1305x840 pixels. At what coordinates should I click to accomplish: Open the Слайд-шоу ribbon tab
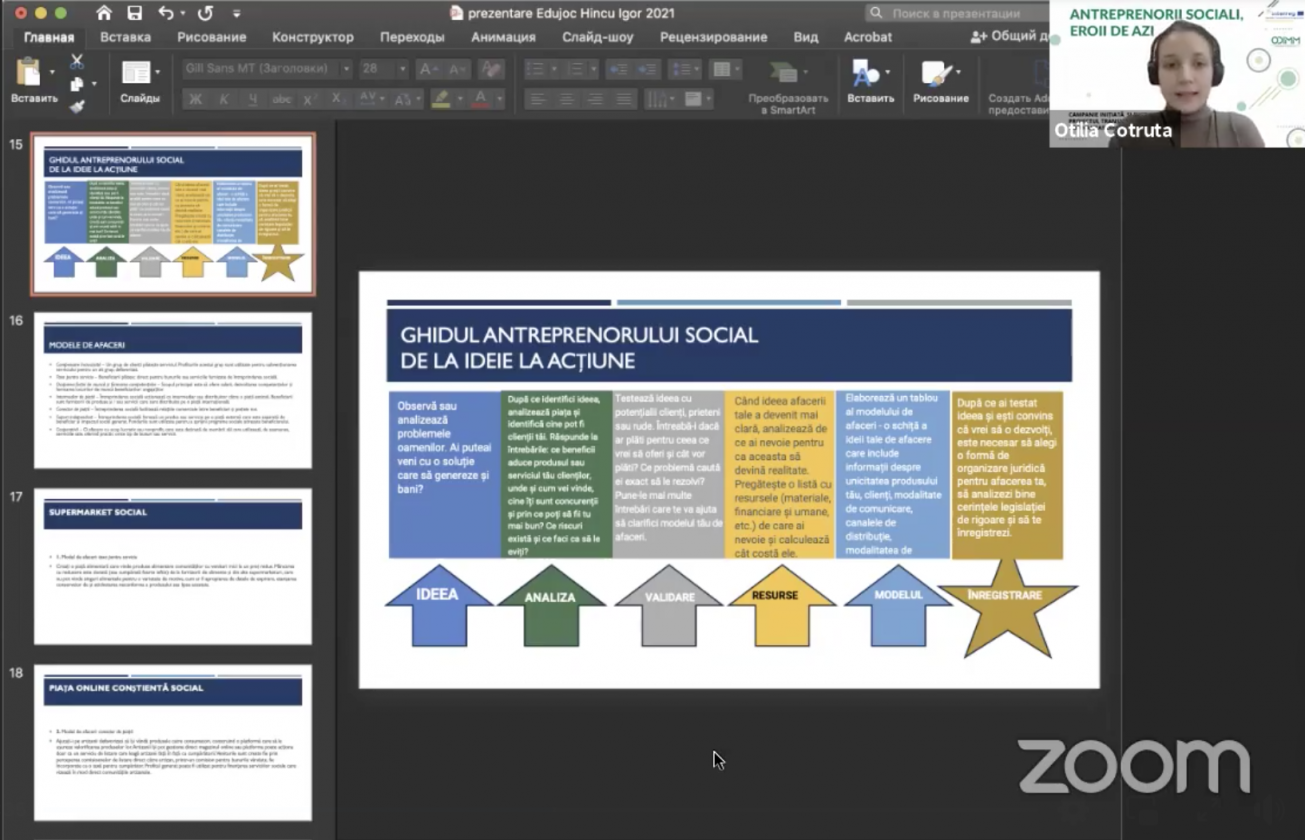point(597,37)
